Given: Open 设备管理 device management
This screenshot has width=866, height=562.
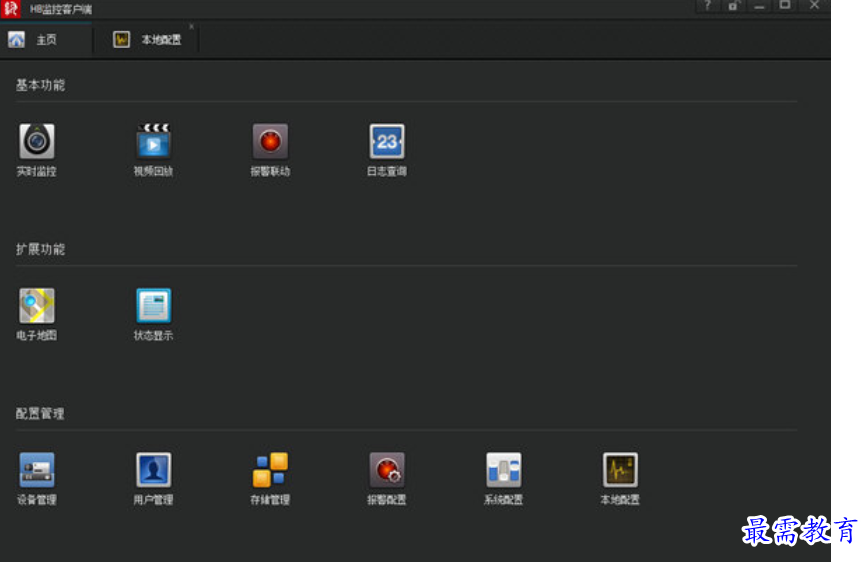Looking at the screenshot, I should [x=37, y=470].
